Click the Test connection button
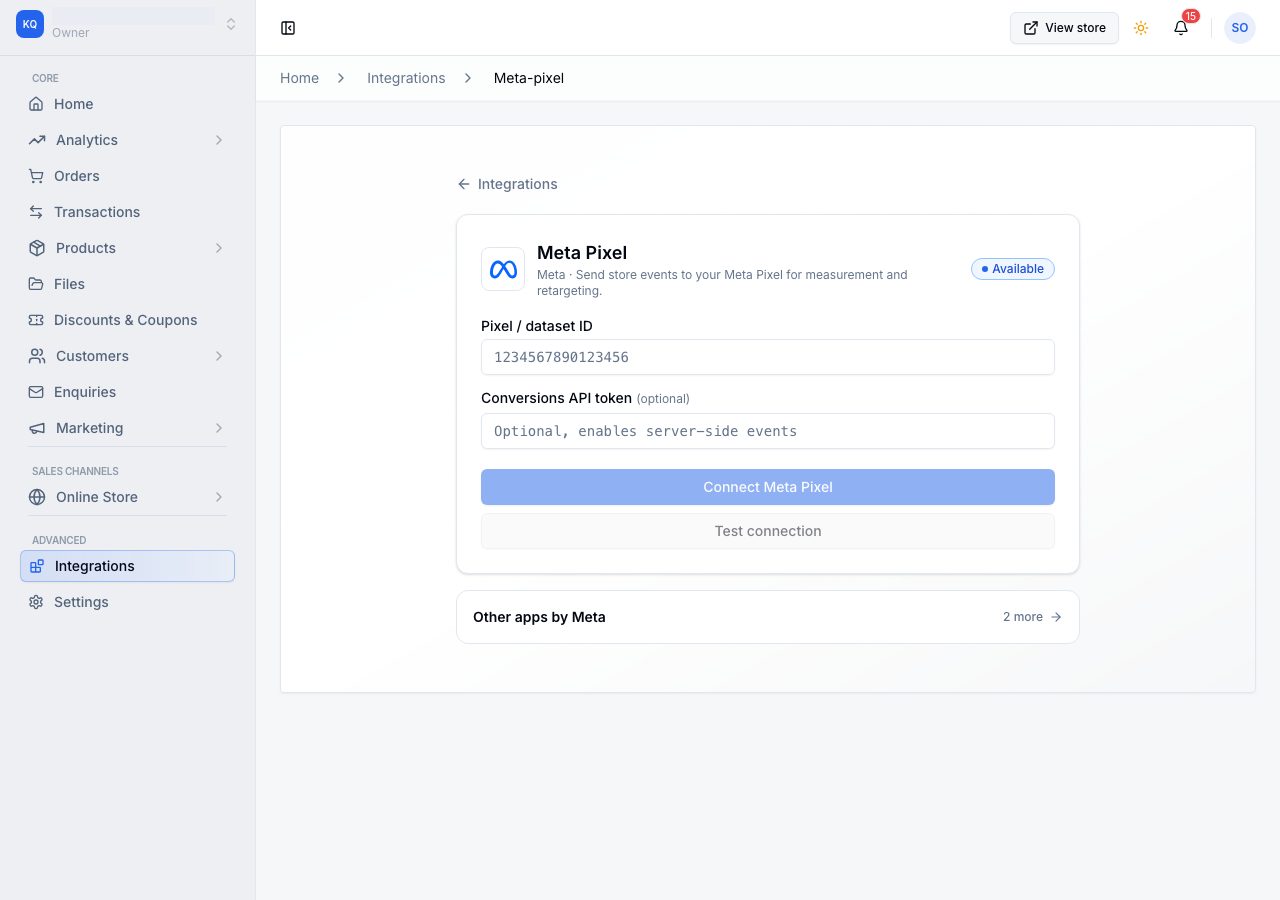The height and width of the screenshot is (900, 1280). pos(768,531)
